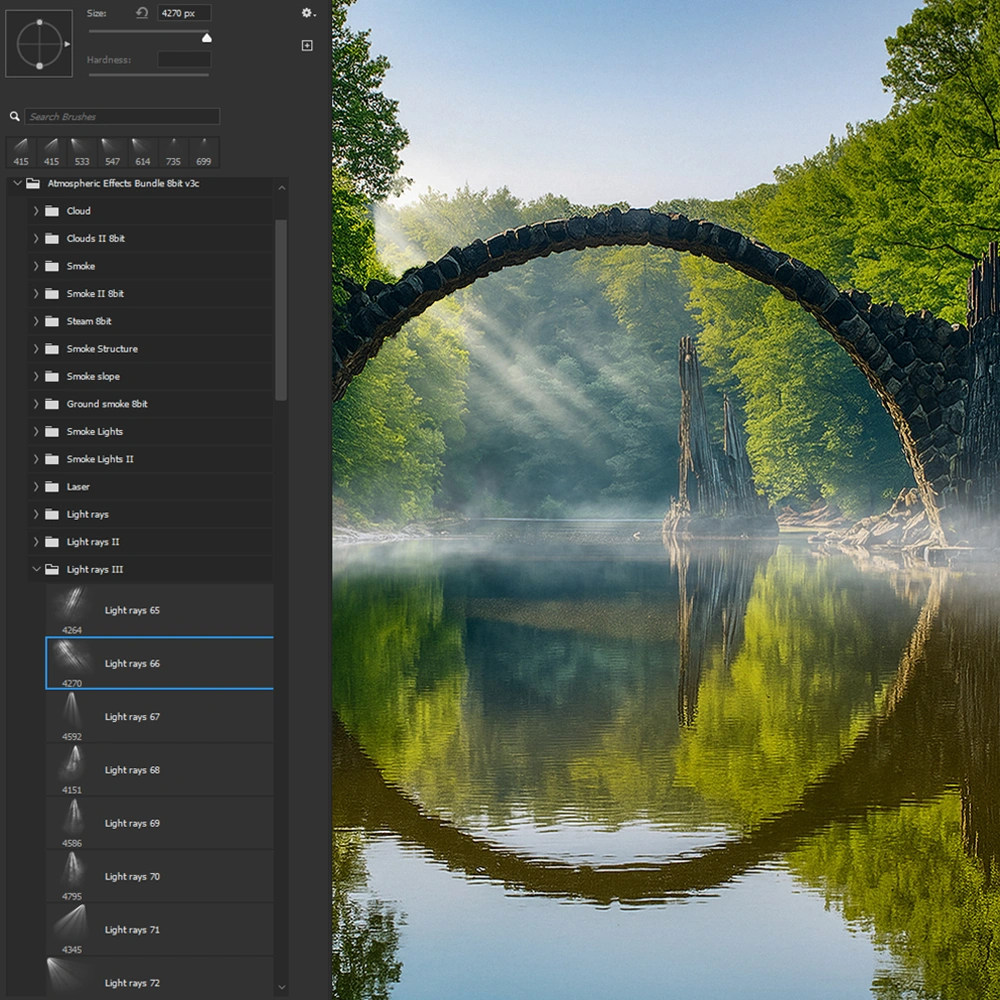Select the Ground smoke 8bit folder
The image size is (1000, 1000).
(x=107, y=404)
